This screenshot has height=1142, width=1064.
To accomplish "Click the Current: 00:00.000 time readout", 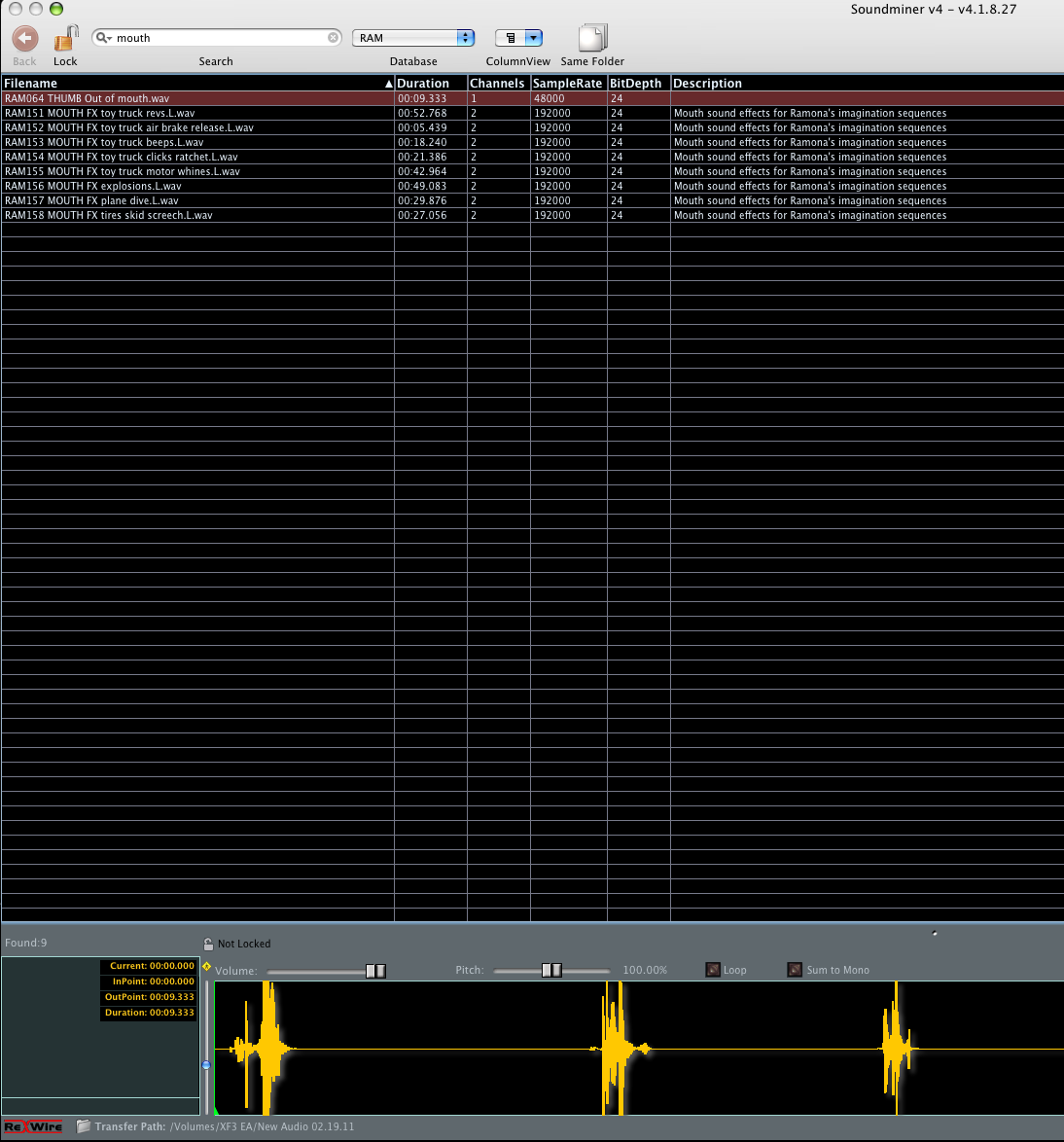I will coord(152,966).
